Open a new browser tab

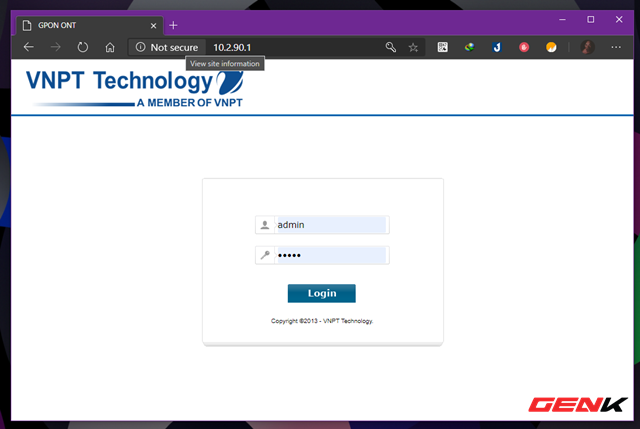point(173,25)
